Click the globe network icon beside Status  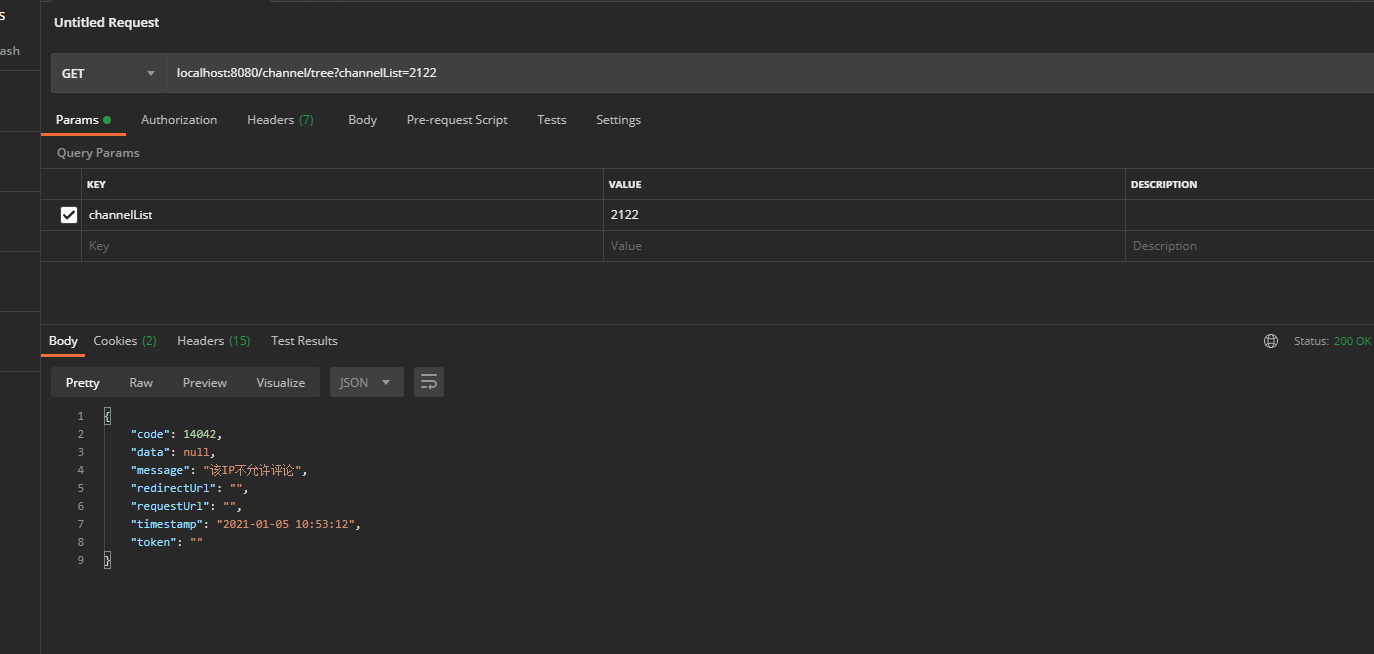(1271, 341)
